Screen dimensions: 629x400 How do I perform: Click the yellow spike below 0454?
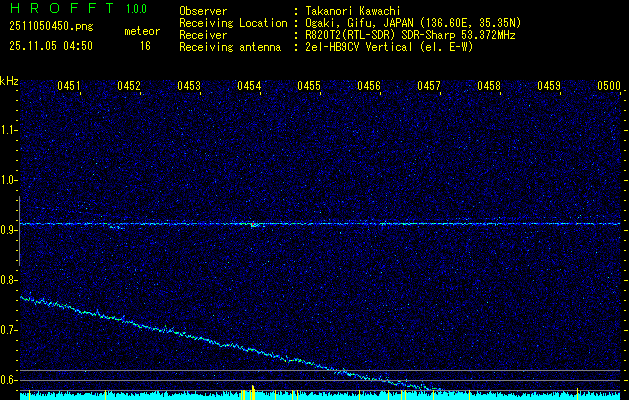pos(253,391)
